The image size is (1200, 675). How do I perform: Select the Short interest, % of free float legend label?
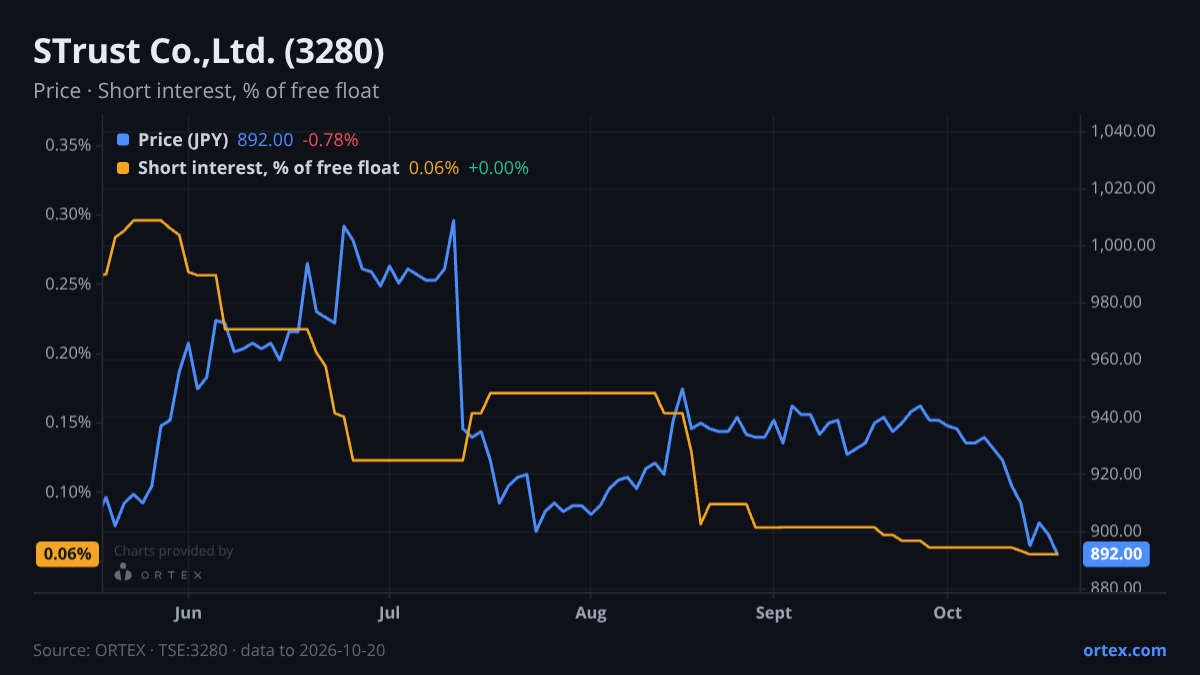268,168
